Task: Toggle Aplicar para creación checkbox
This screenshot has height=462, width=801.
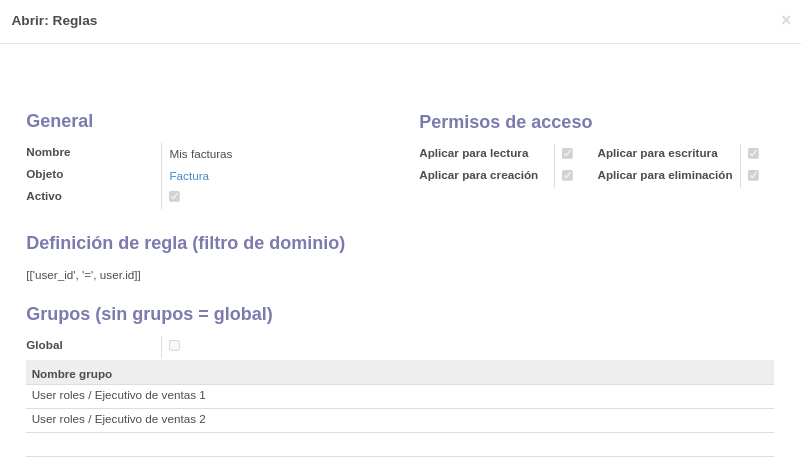Action: pos(567,175)
